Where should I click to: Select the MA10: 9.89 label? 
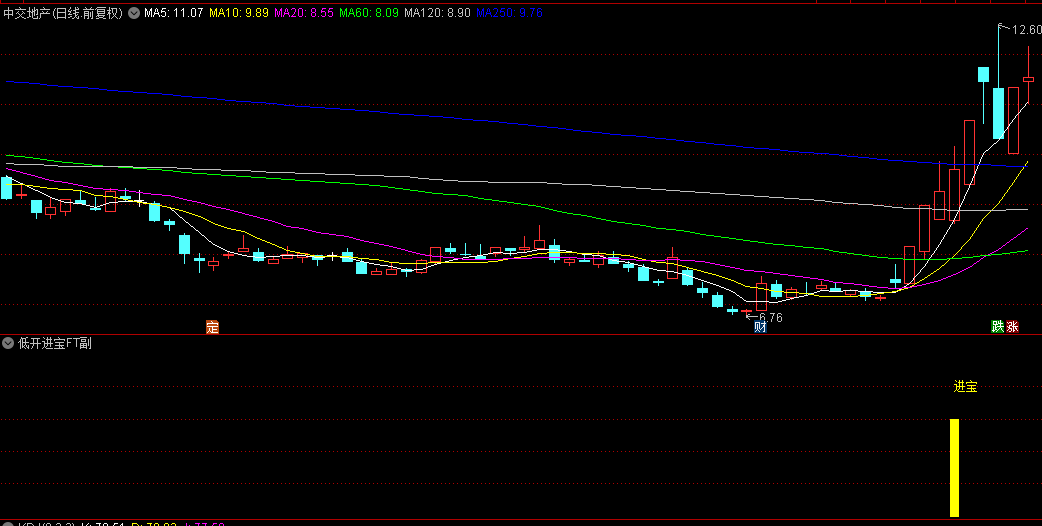238,13
